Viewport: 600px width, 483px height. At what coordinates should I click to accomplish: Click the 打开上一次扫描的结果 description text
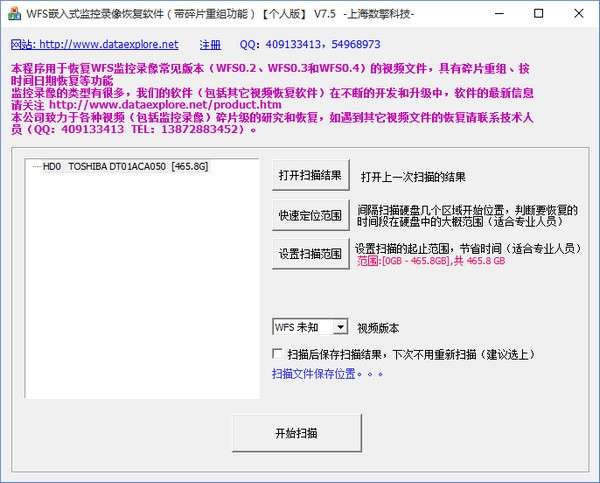click(x=413, y=177)
